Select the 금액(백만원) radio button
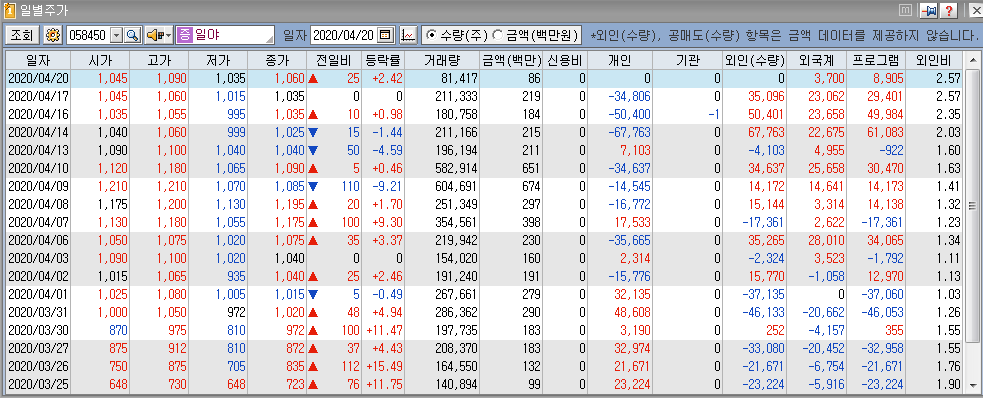Viewport: 983px width, 398px height. pos(498,35)
